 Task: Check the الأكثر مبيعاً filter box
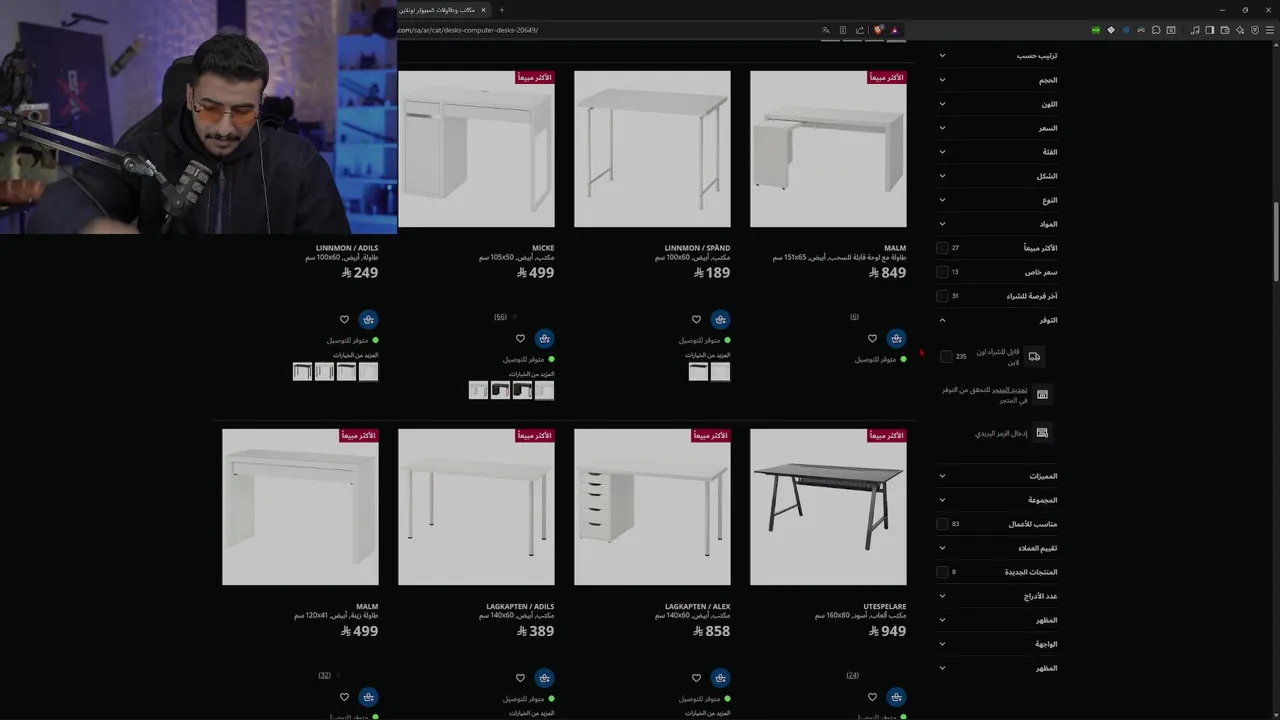[942, 248]
